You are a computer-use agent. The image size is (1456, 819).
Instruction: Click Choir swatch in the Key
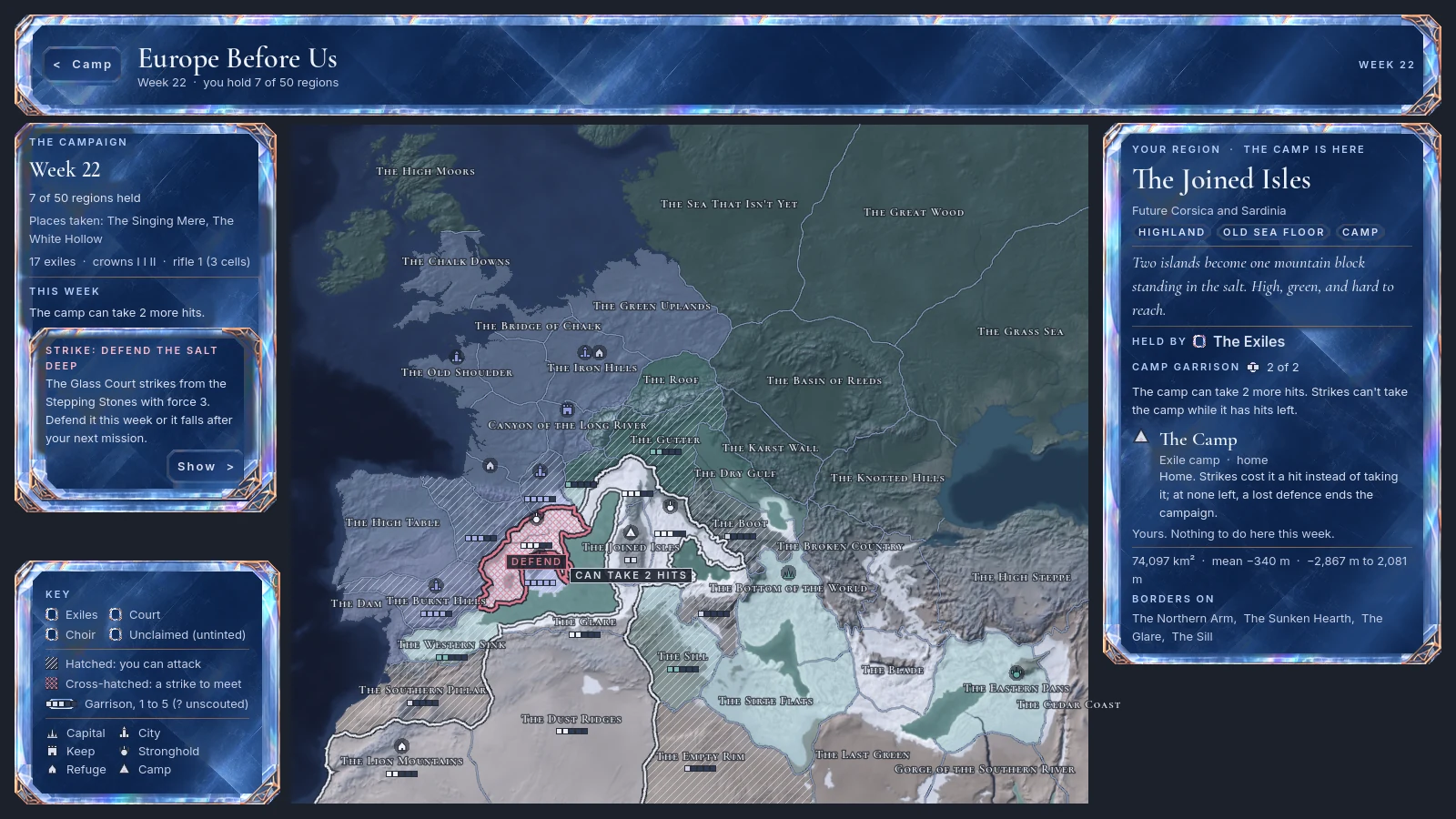[x=52, y=634]
